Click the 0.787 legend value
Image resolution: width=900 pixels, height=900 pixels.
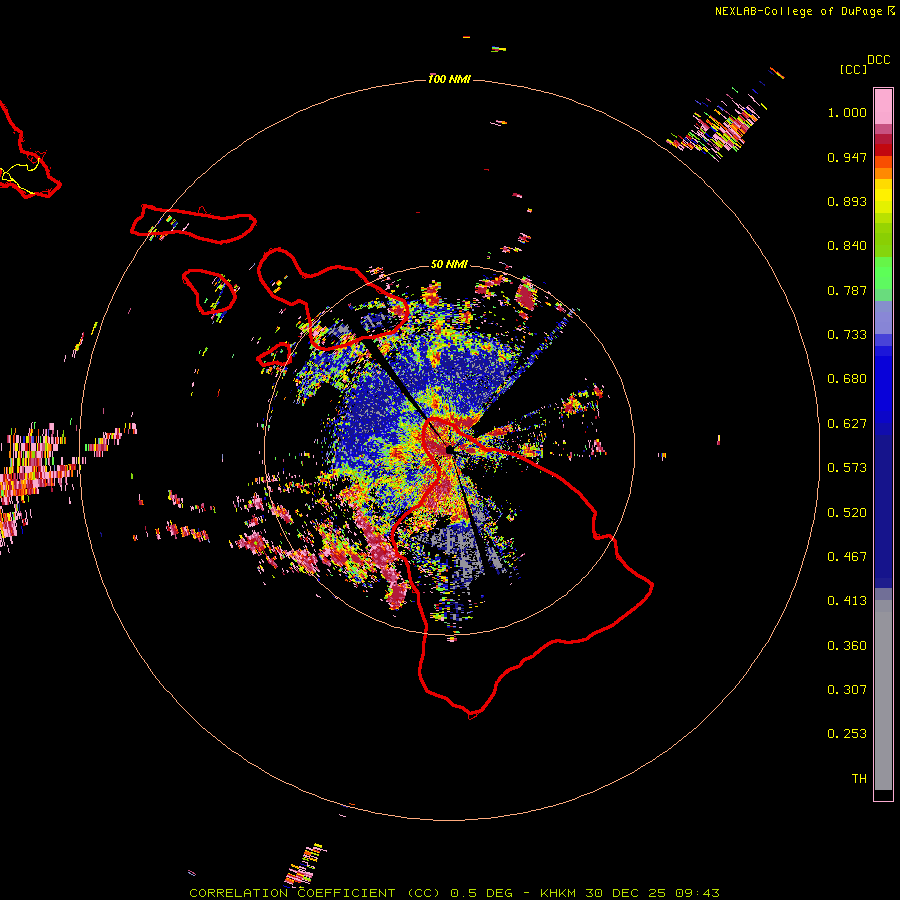(847, 290)
